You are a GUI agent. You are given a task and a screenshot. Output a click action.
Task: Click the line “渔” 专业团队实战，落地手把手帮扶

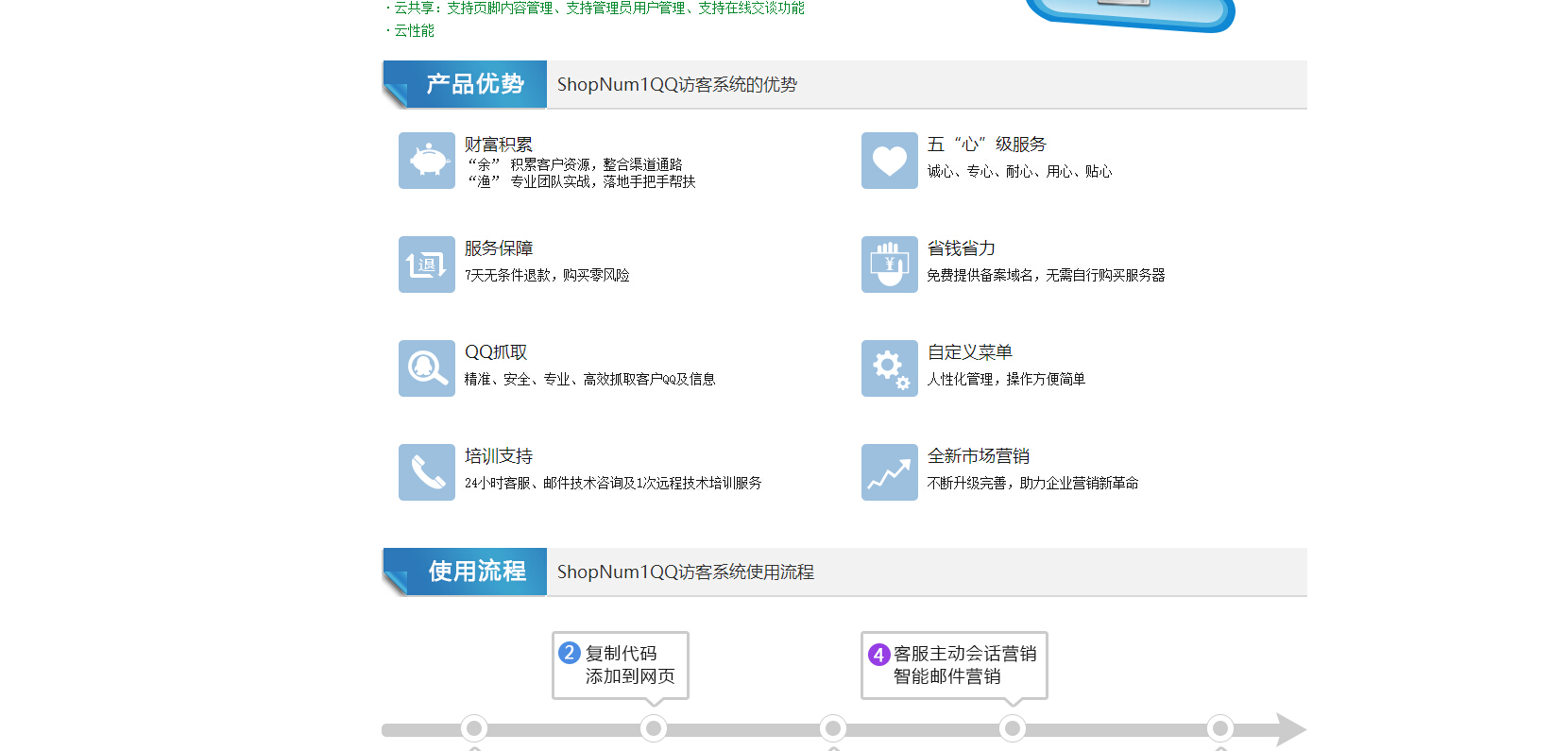[x=582, y=181]
